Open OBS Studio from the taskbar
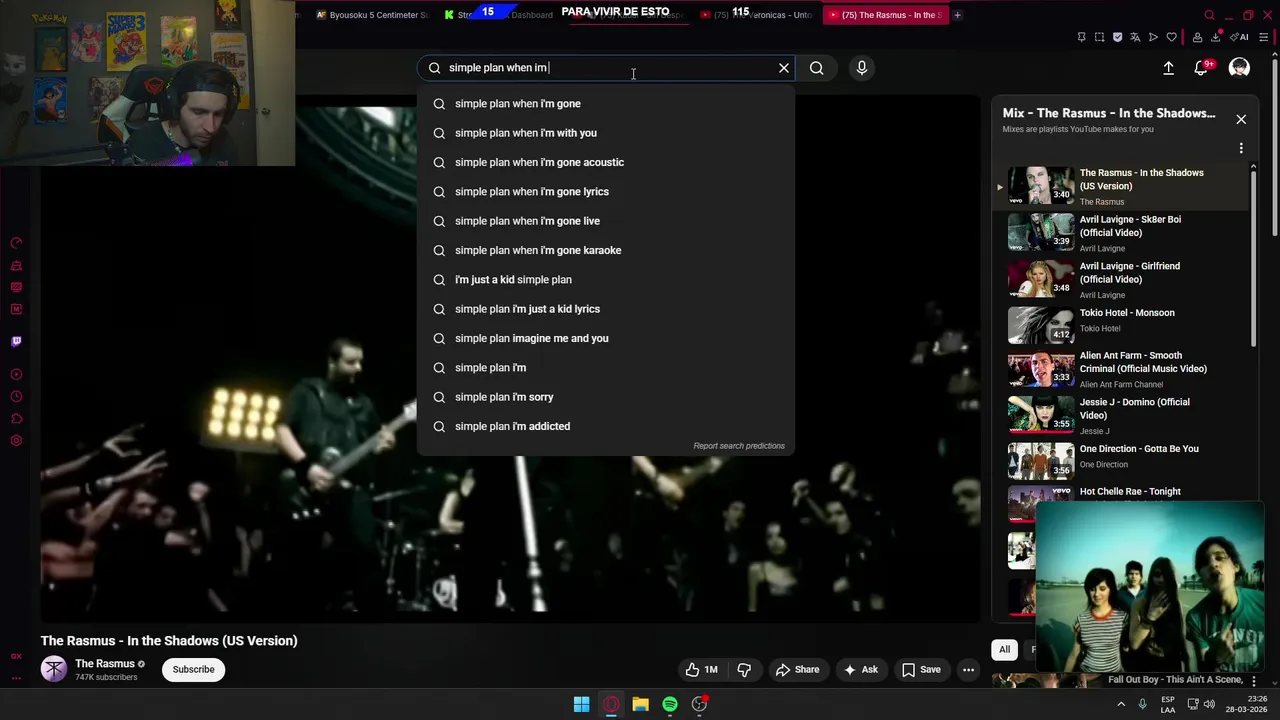 tap(699, 704)
